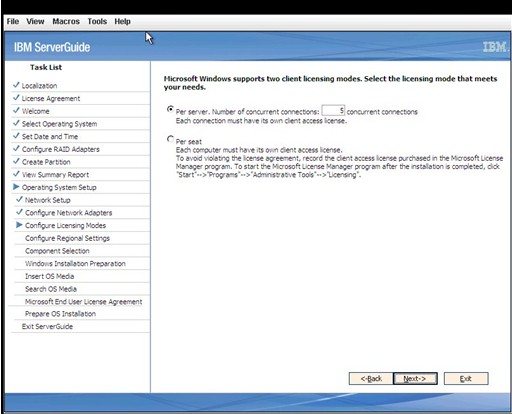Click the Next button
The width and height of the screenshot is (512, 414).
click(x=415, y=379)
